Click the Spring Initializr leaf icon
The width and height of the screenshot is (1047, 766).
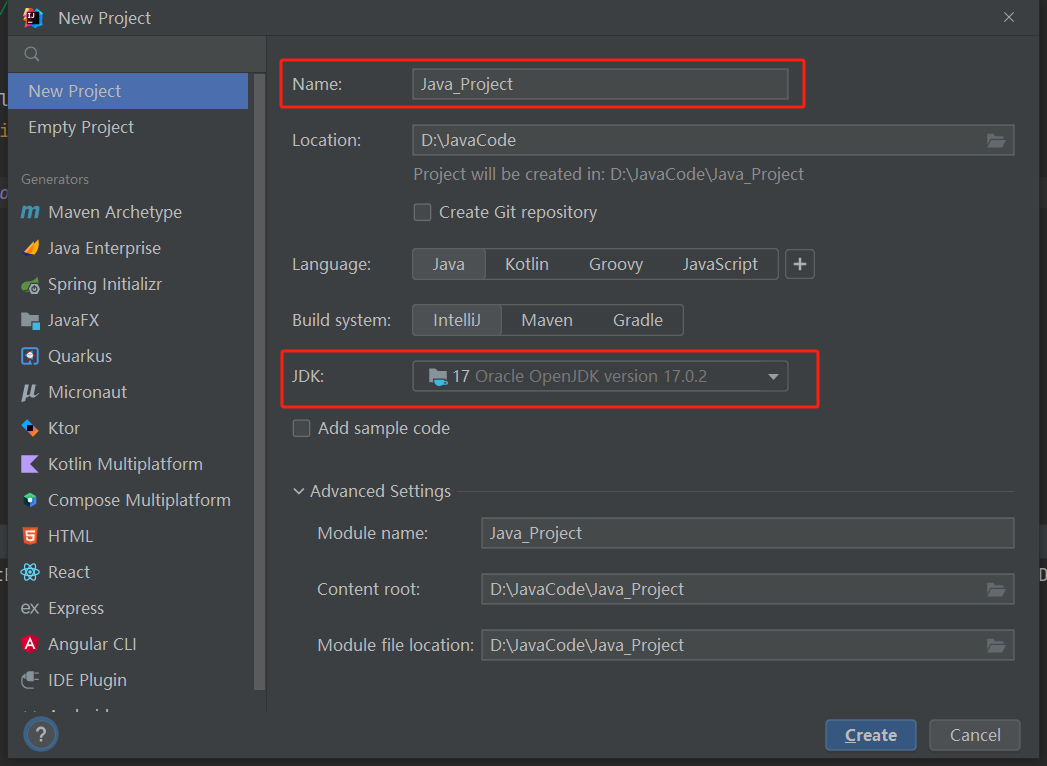click(x=30, y=285)
